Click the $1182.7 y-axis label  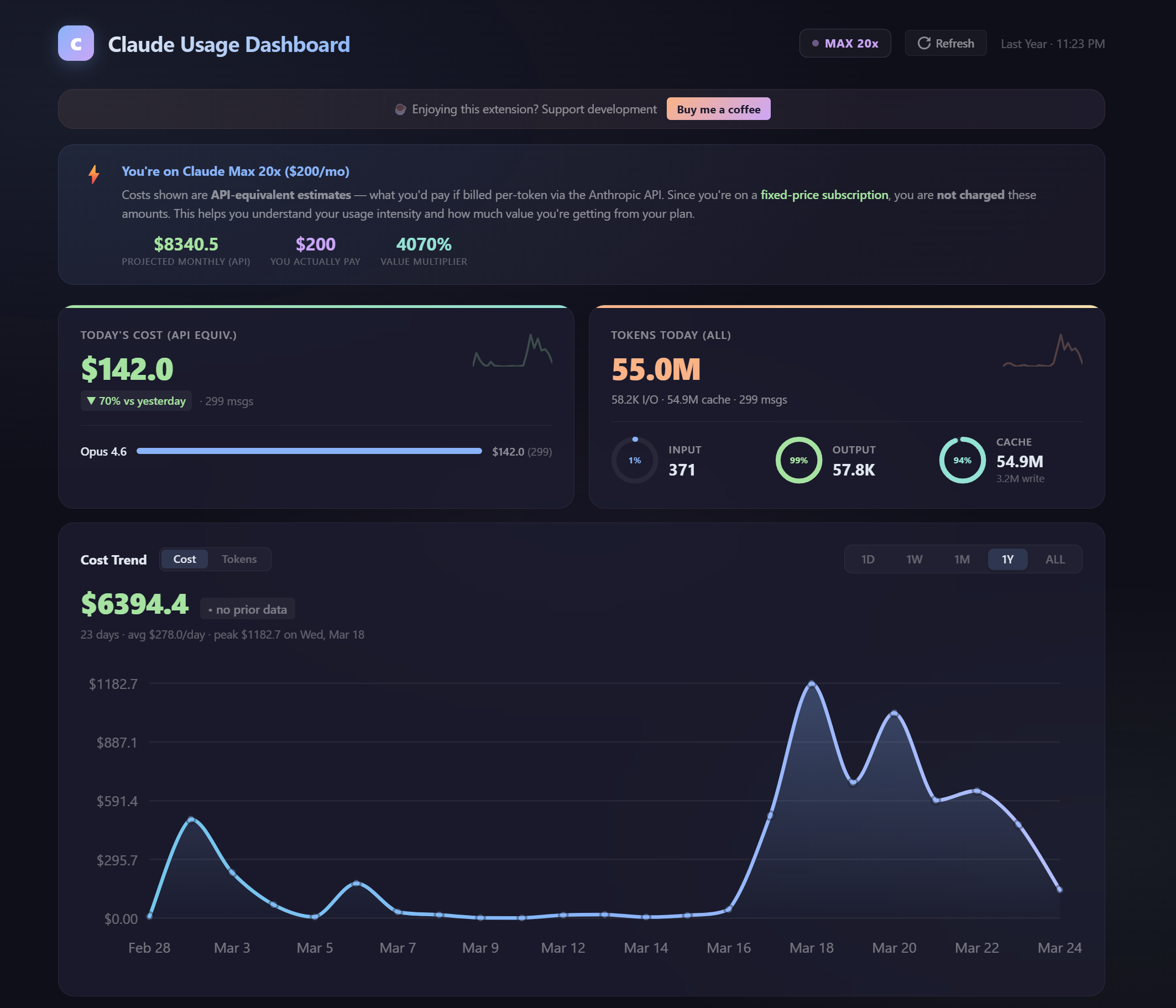click(x=113, y=684)
